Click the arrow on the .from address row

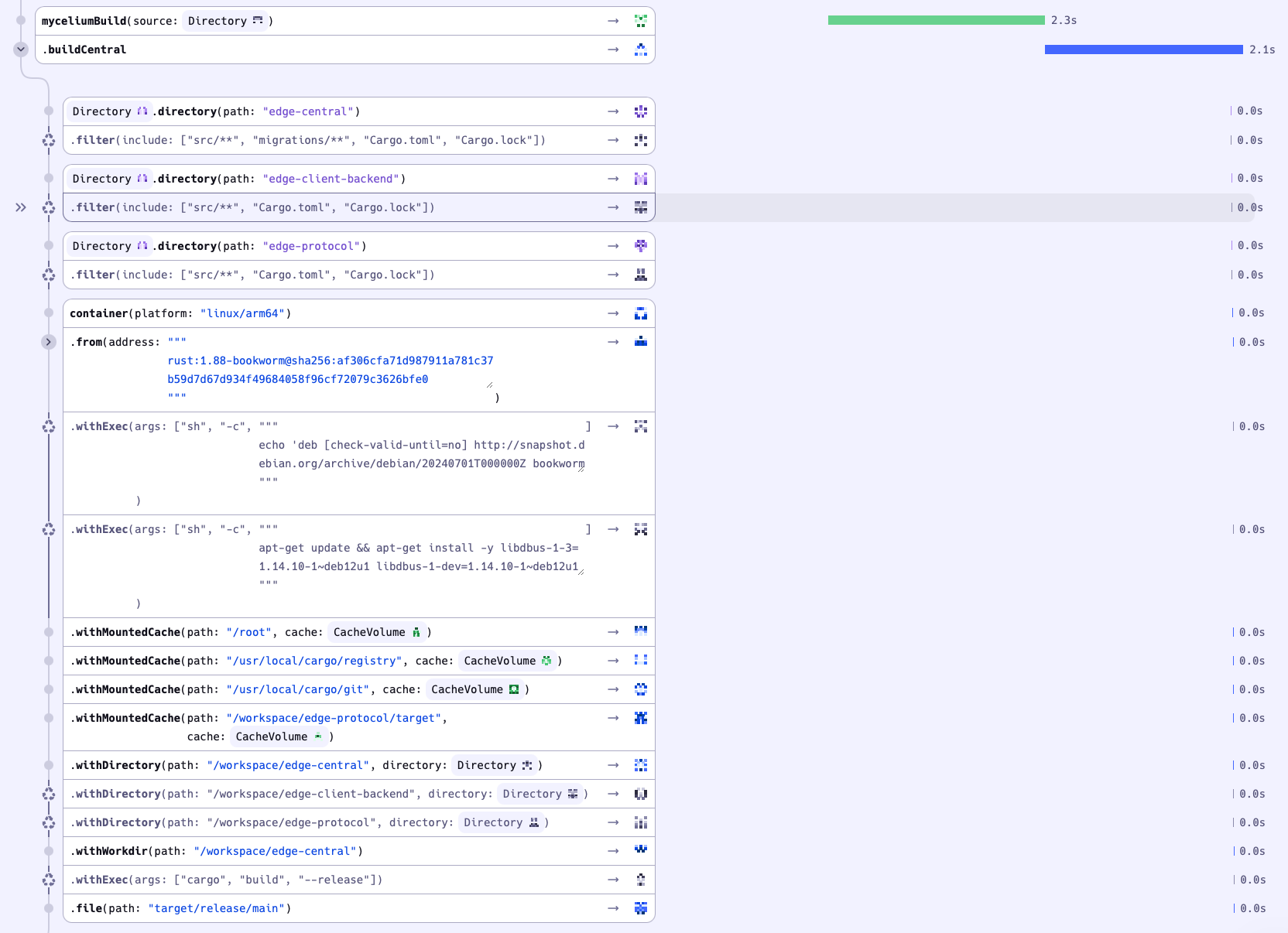click(x=613, y=342)
